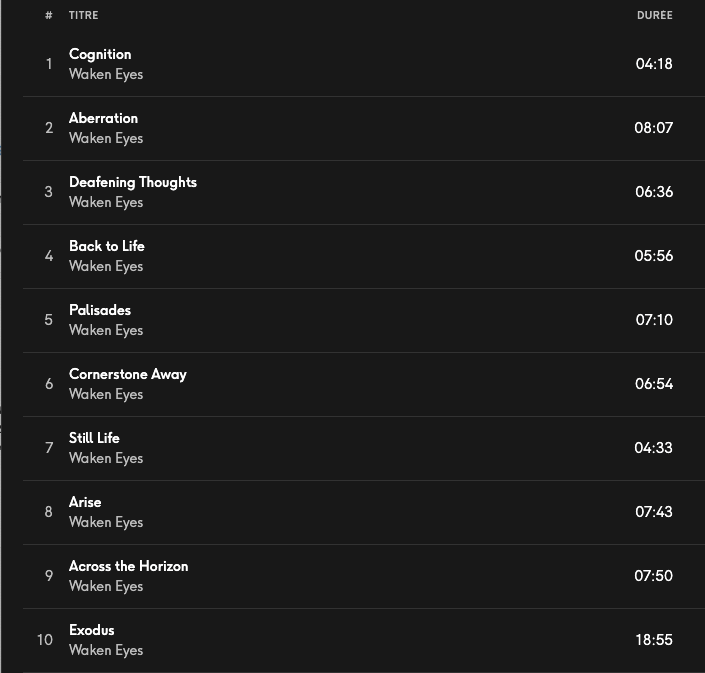Viewport: 705px width, 673px height.
Task: Select the Cornerstone Away song
Action: [128, 374]
